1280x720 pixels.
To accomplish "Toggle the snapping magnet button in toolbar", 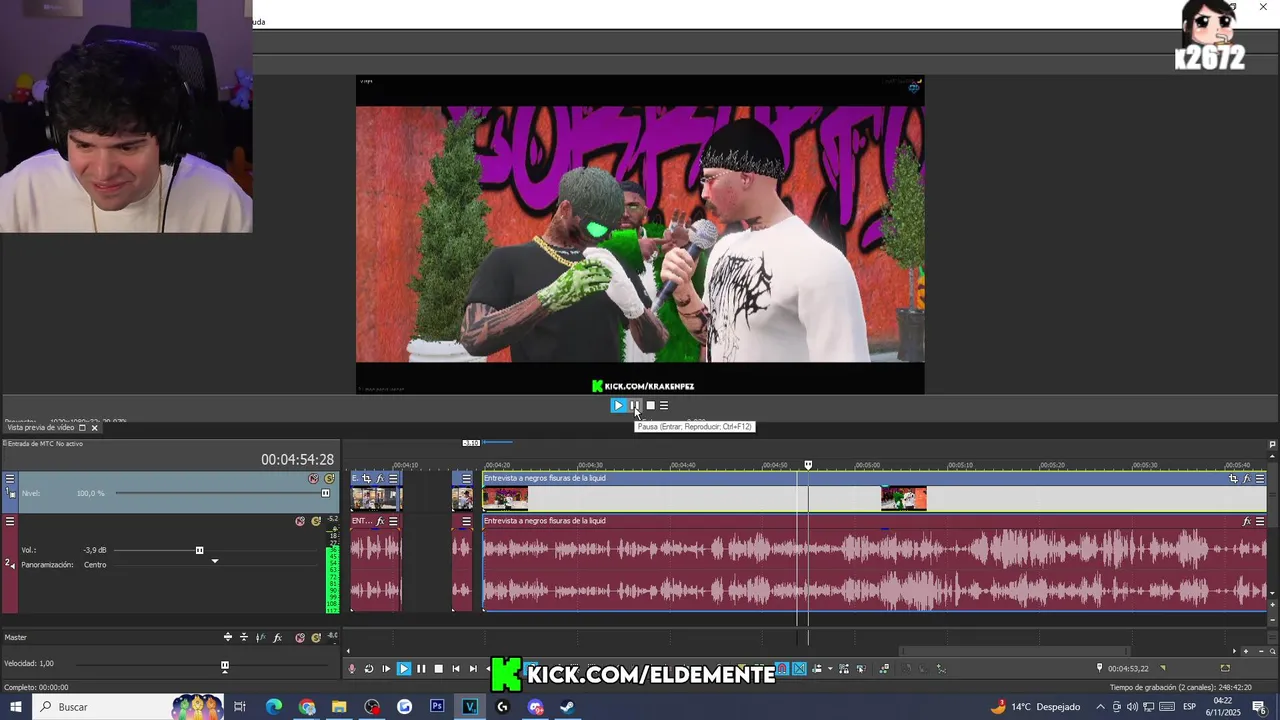I will pyautogui.click(x=781, y=669).
